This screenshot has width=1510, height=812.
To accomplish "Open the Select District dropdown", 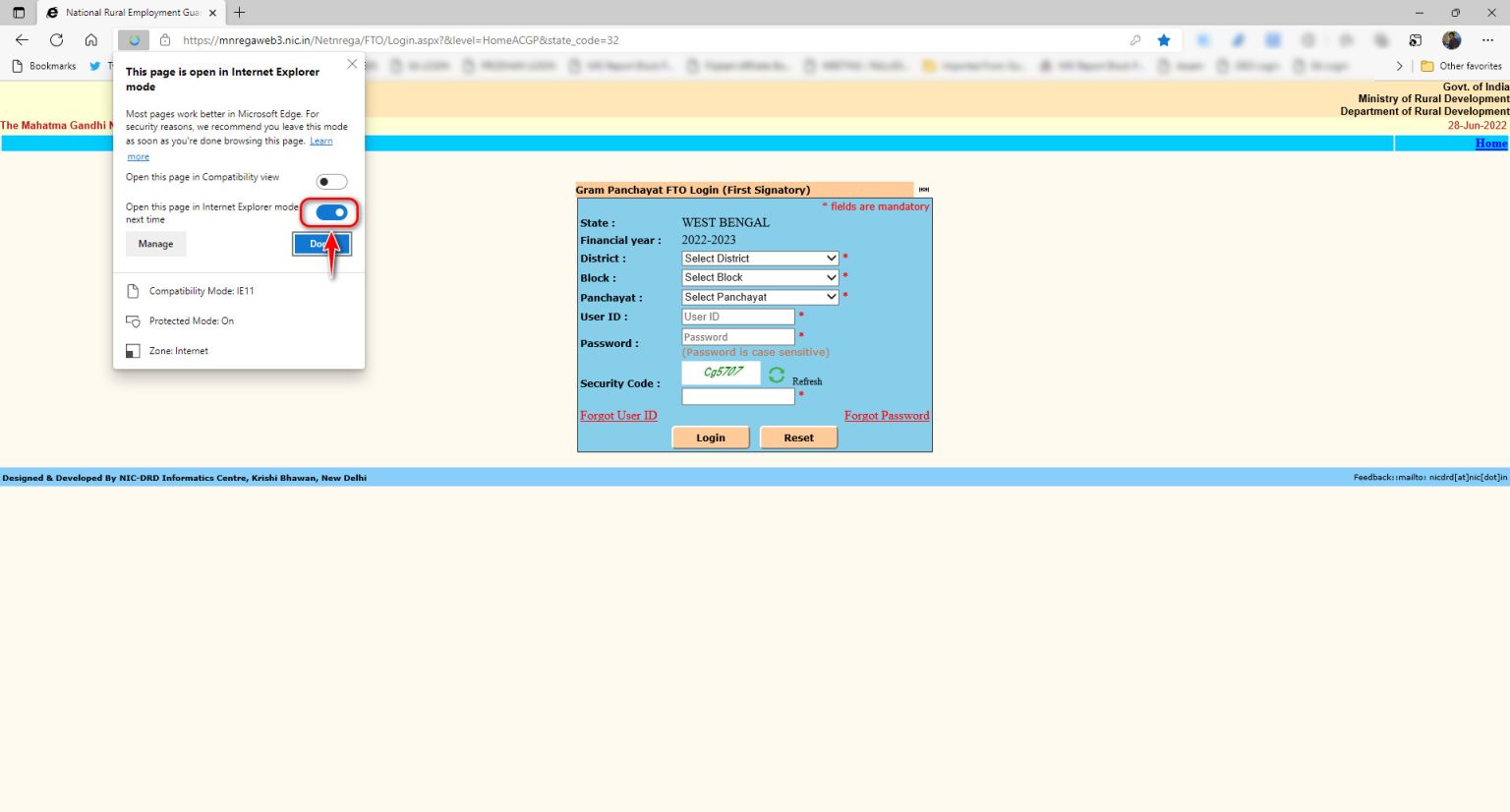I will [x=759, y=258].
